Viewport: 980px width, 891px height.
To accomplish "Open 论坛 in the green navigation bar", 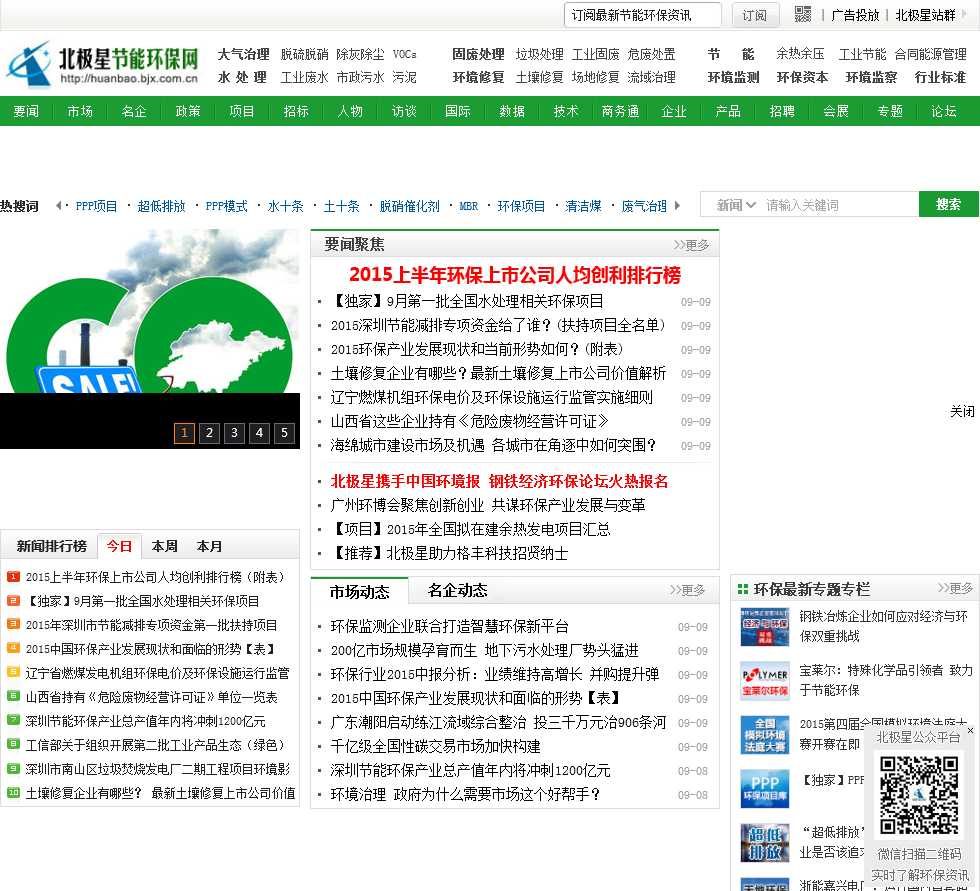I will 944,111.
